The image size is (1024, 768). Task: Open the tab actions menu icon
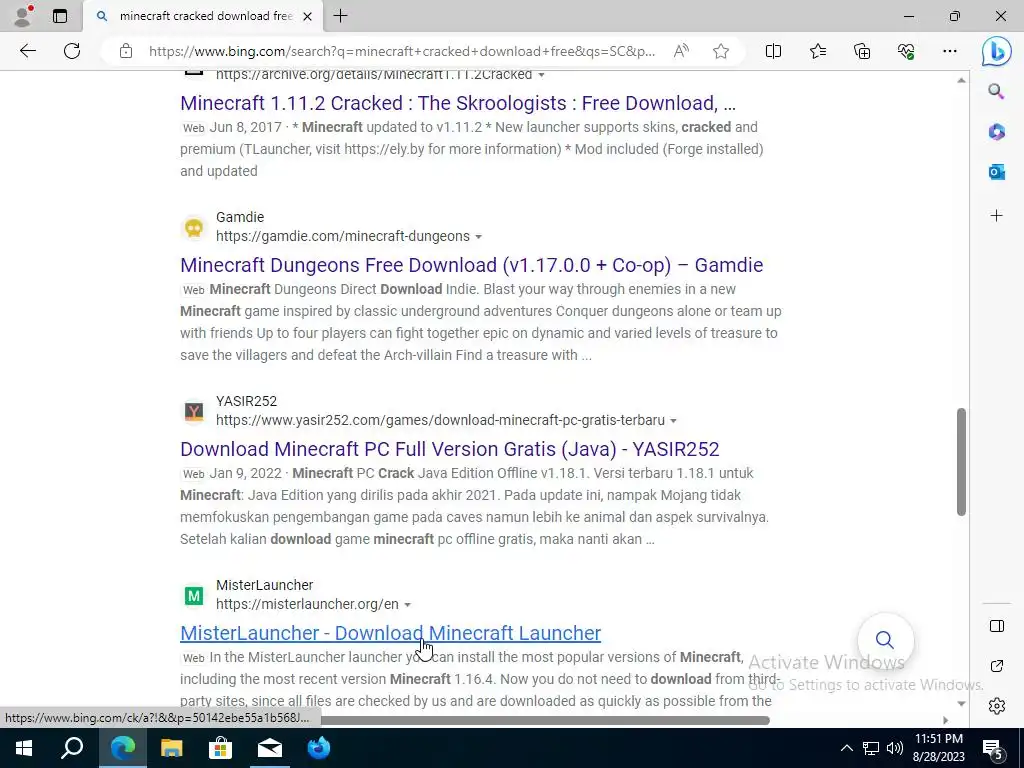click(x=60, y=16)
